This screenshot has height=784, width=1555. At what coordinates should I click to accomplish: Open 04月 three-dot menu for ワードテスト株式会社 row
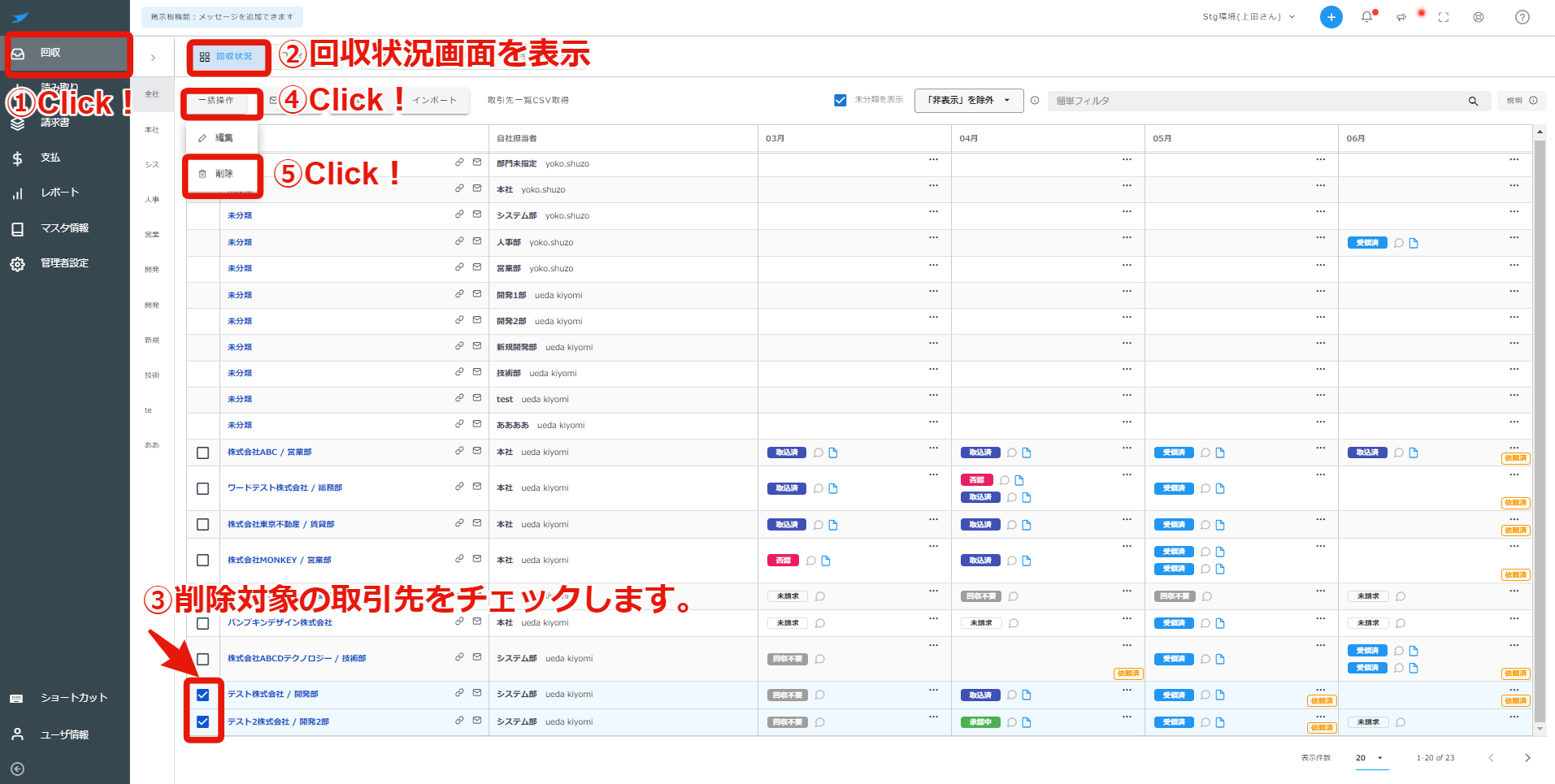point(1127,474)
